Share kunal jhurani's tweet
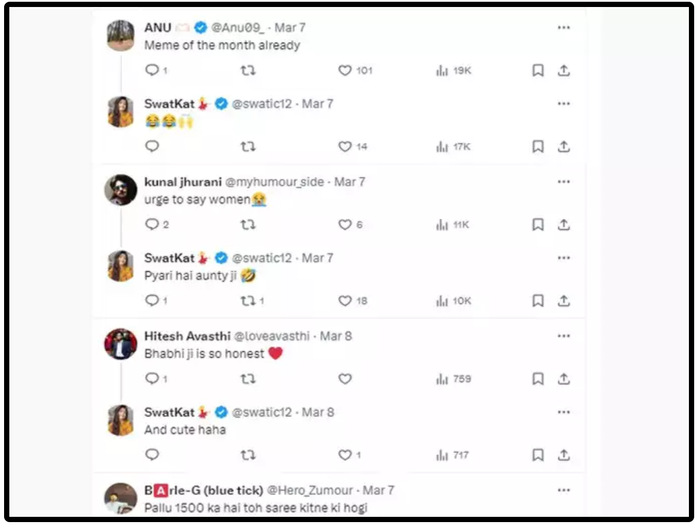The height and width of the screenshot is (525, 700). pos(564,225)
